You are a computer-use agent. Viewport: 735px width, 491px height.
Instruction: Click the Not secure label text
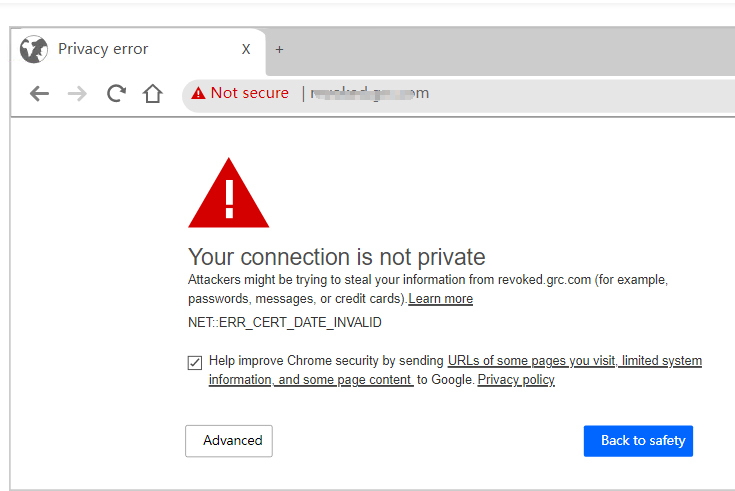pos(249,93)
